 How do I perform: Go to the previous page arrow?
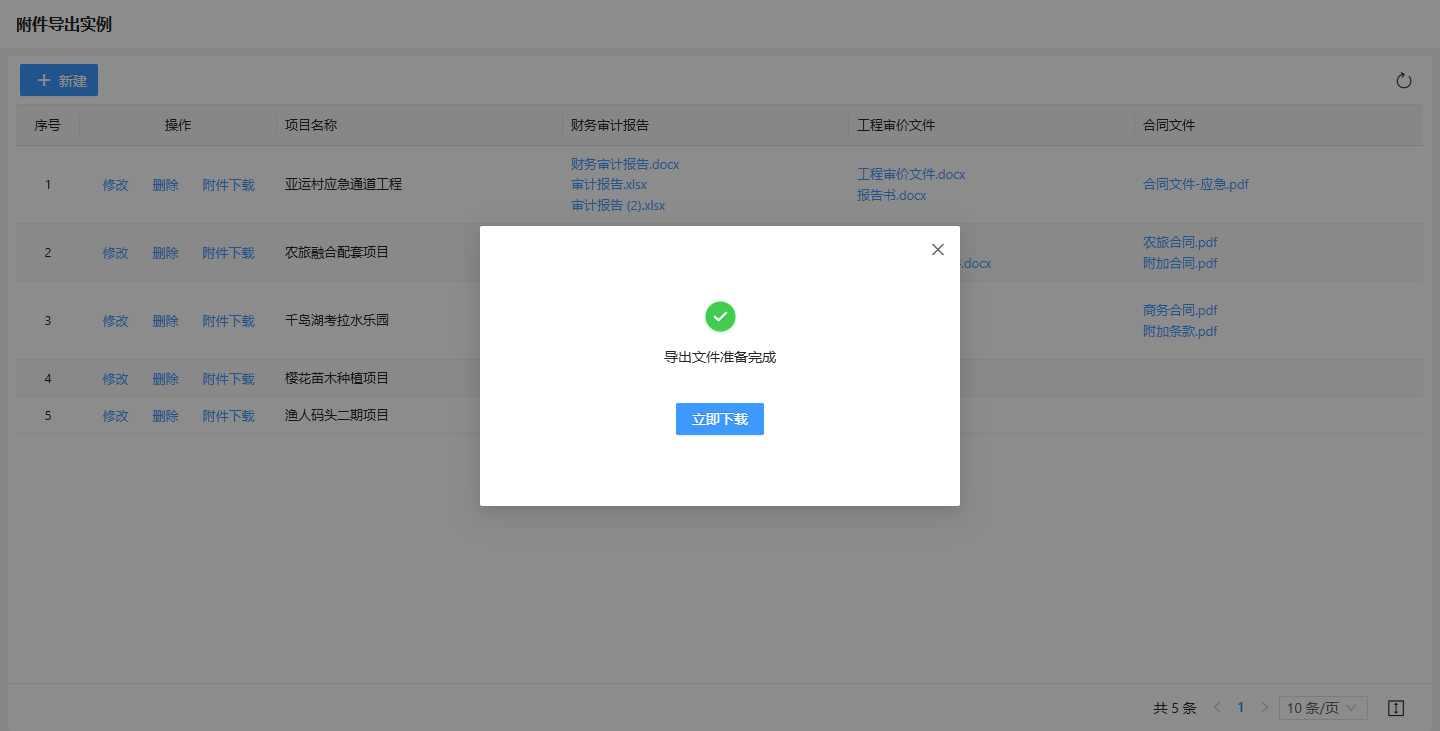1217,708
